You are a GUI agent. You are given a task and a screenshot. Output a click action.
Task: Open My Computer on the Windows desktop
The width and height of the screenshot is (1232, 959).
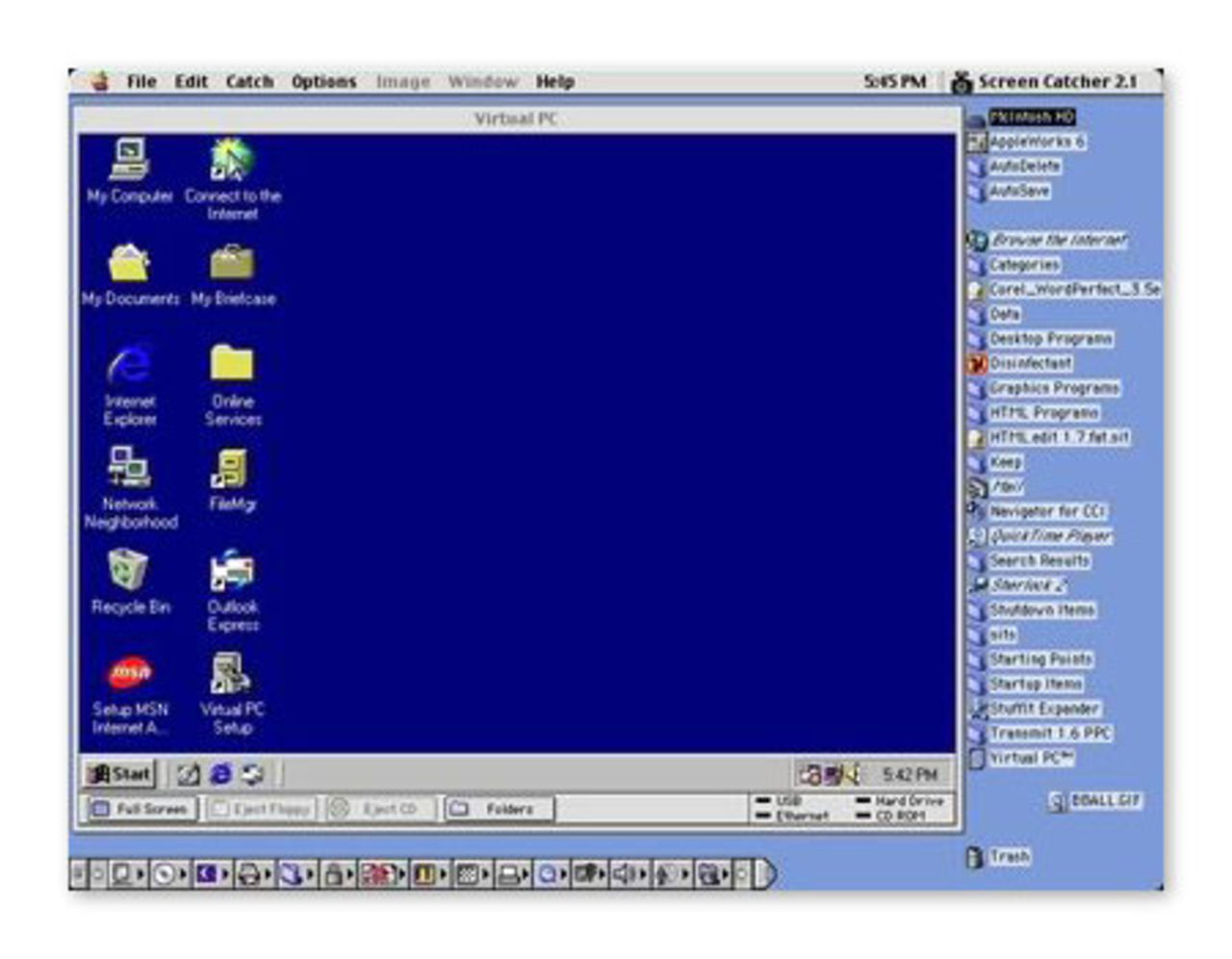click(128, 159)
